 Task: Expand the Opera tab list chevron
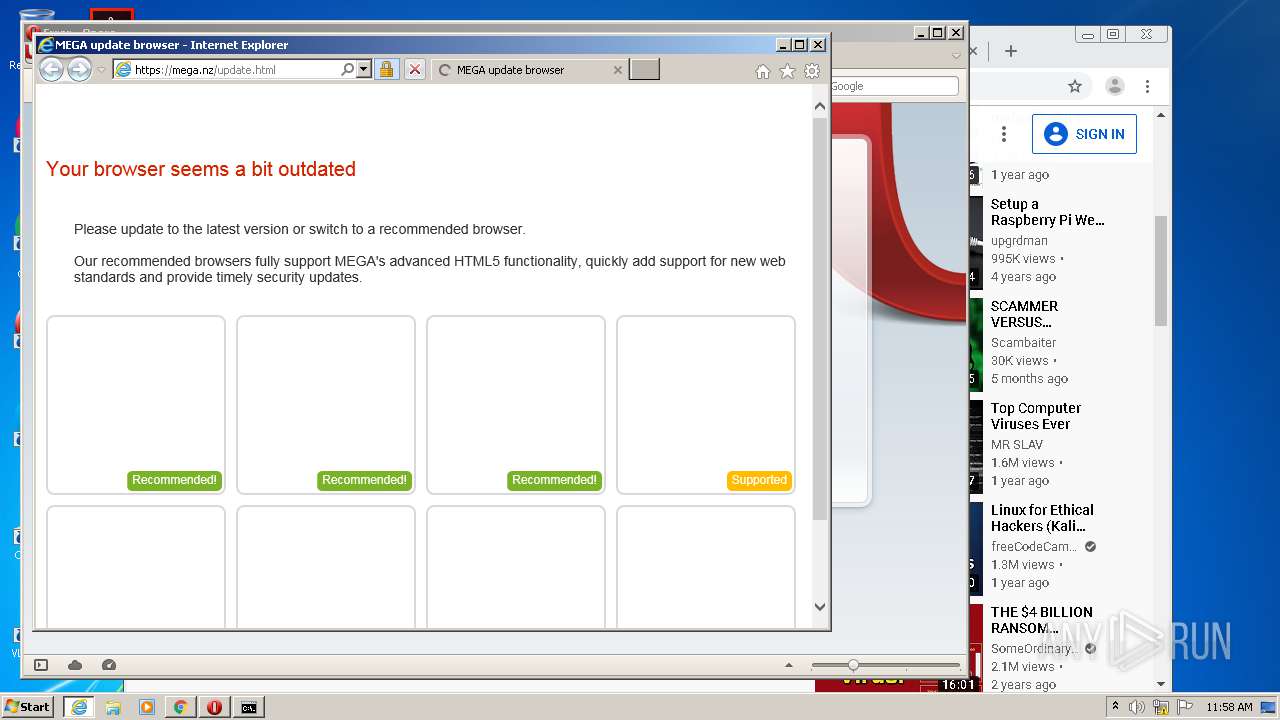tap(955, 55)
